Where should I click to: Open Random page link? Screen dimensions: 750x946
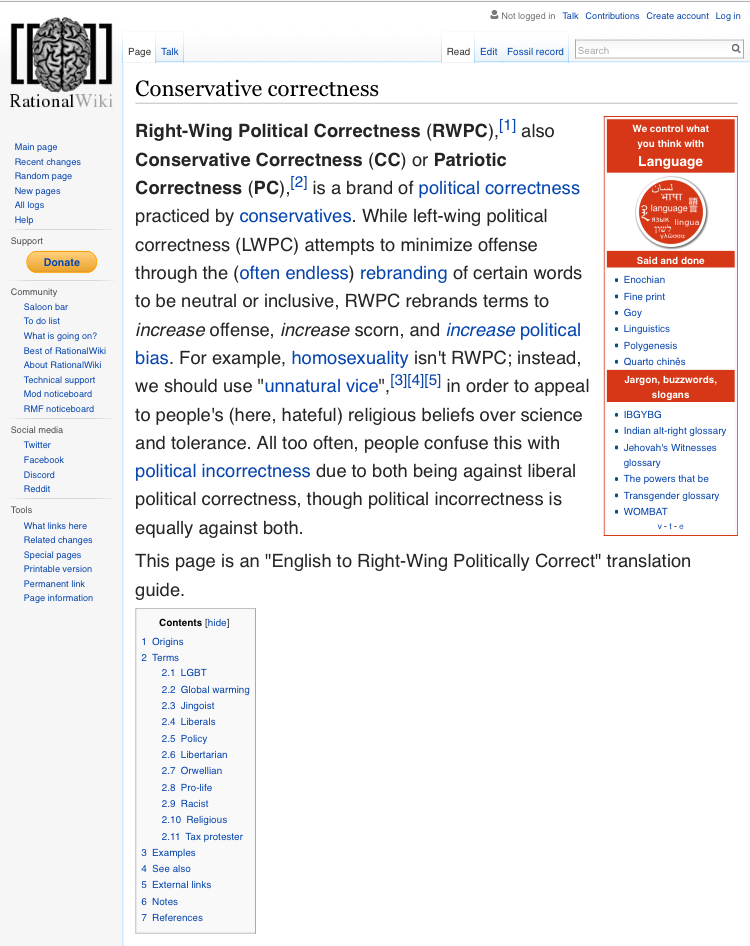pyautogui.click(x=43, y=176)
